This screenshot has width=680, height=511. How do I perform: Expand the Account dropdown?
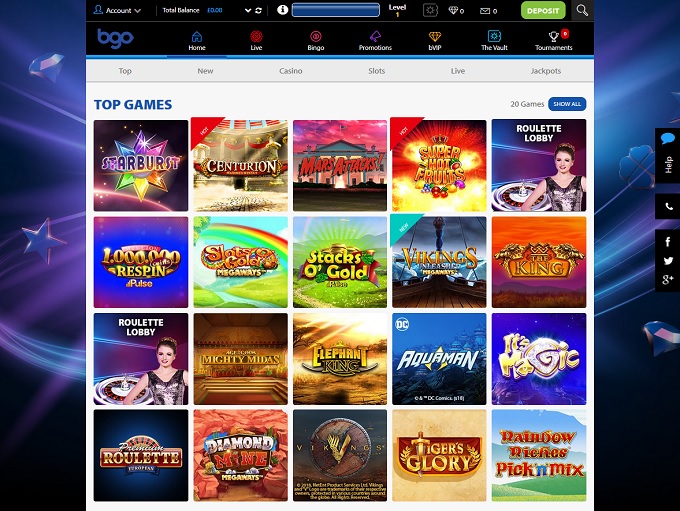click(118, 10)
